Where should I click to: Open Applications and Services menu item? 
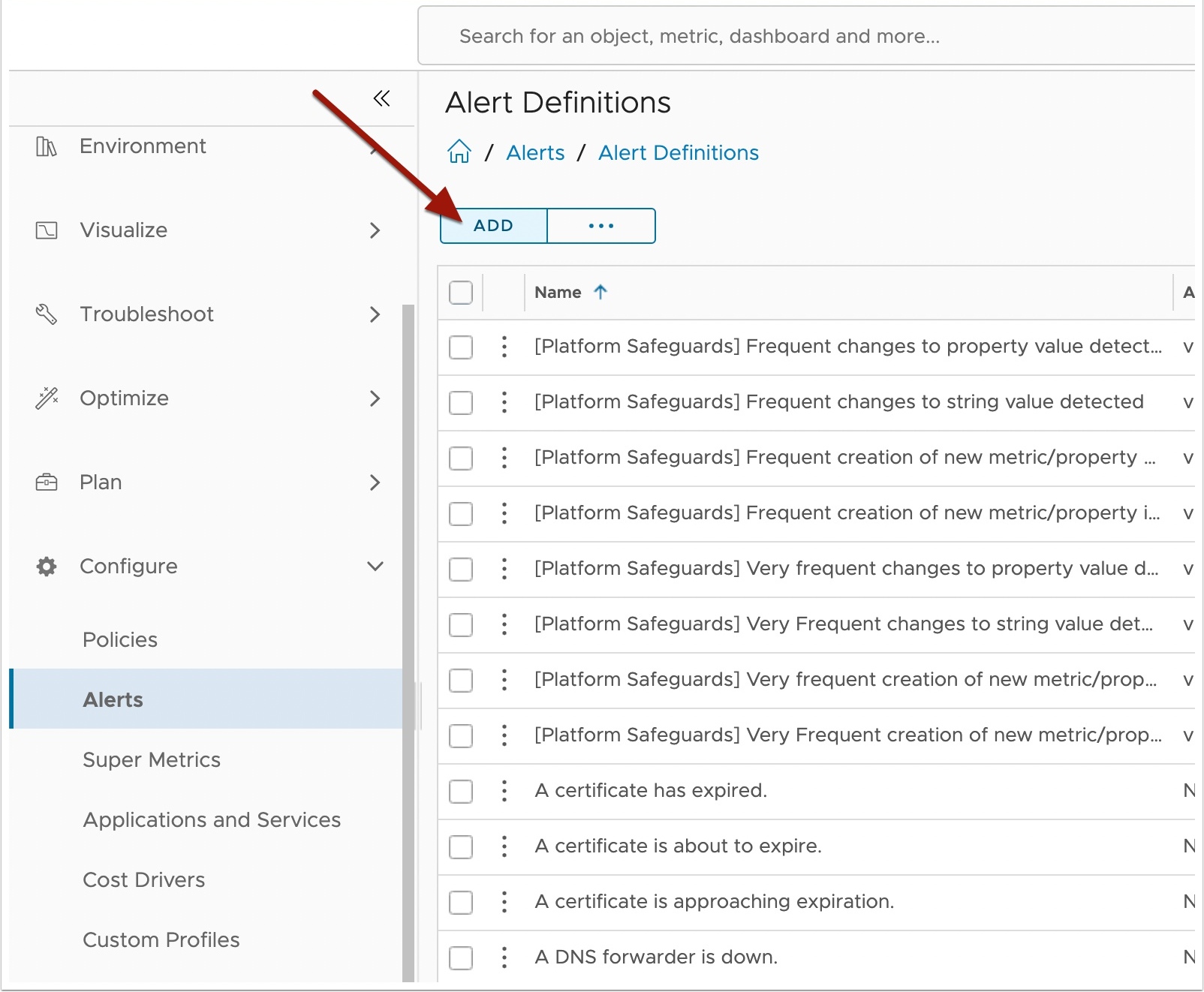pos(212,820)
